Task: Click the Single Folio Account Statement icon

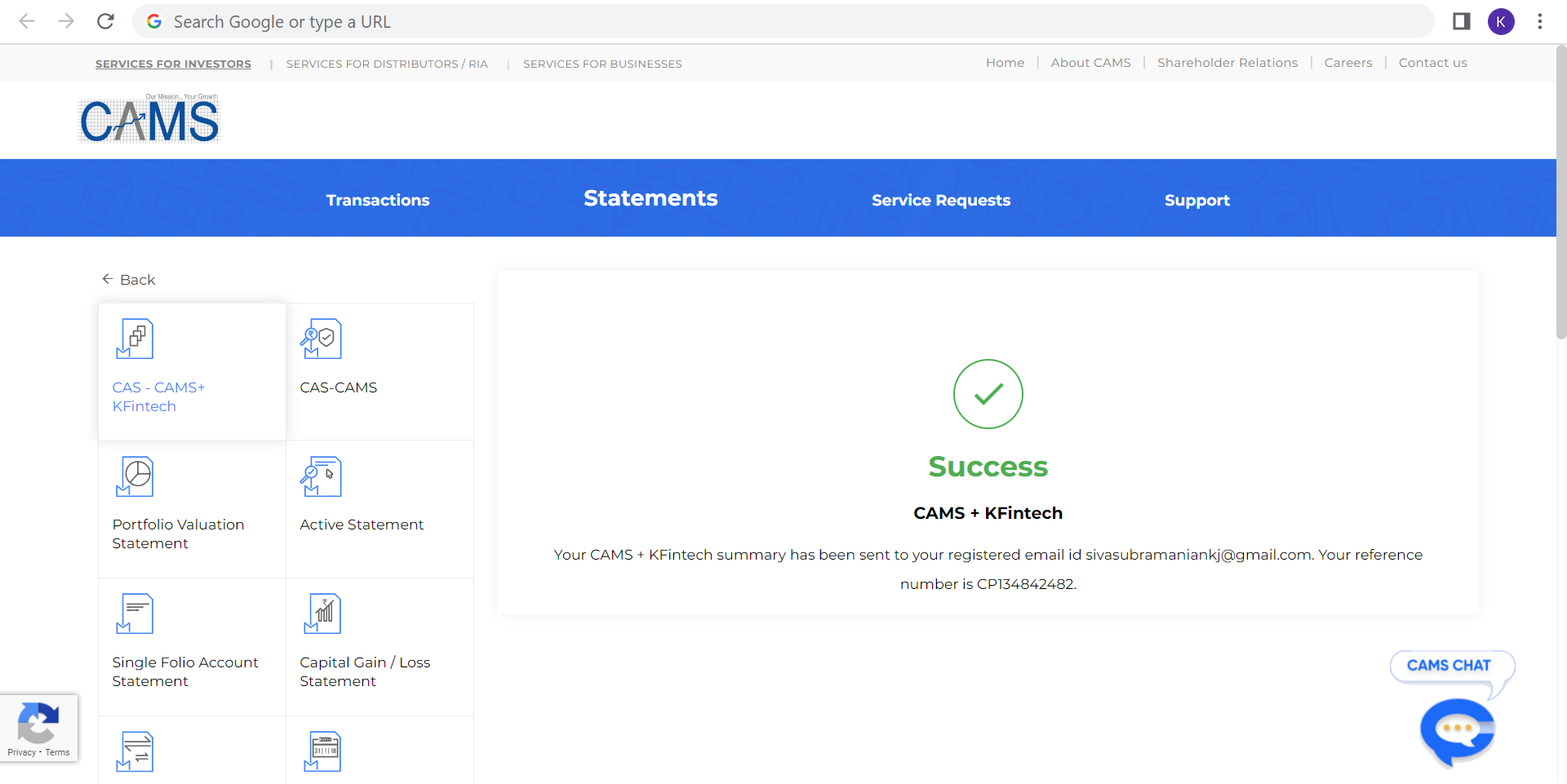Action: [x=135, y=613]
